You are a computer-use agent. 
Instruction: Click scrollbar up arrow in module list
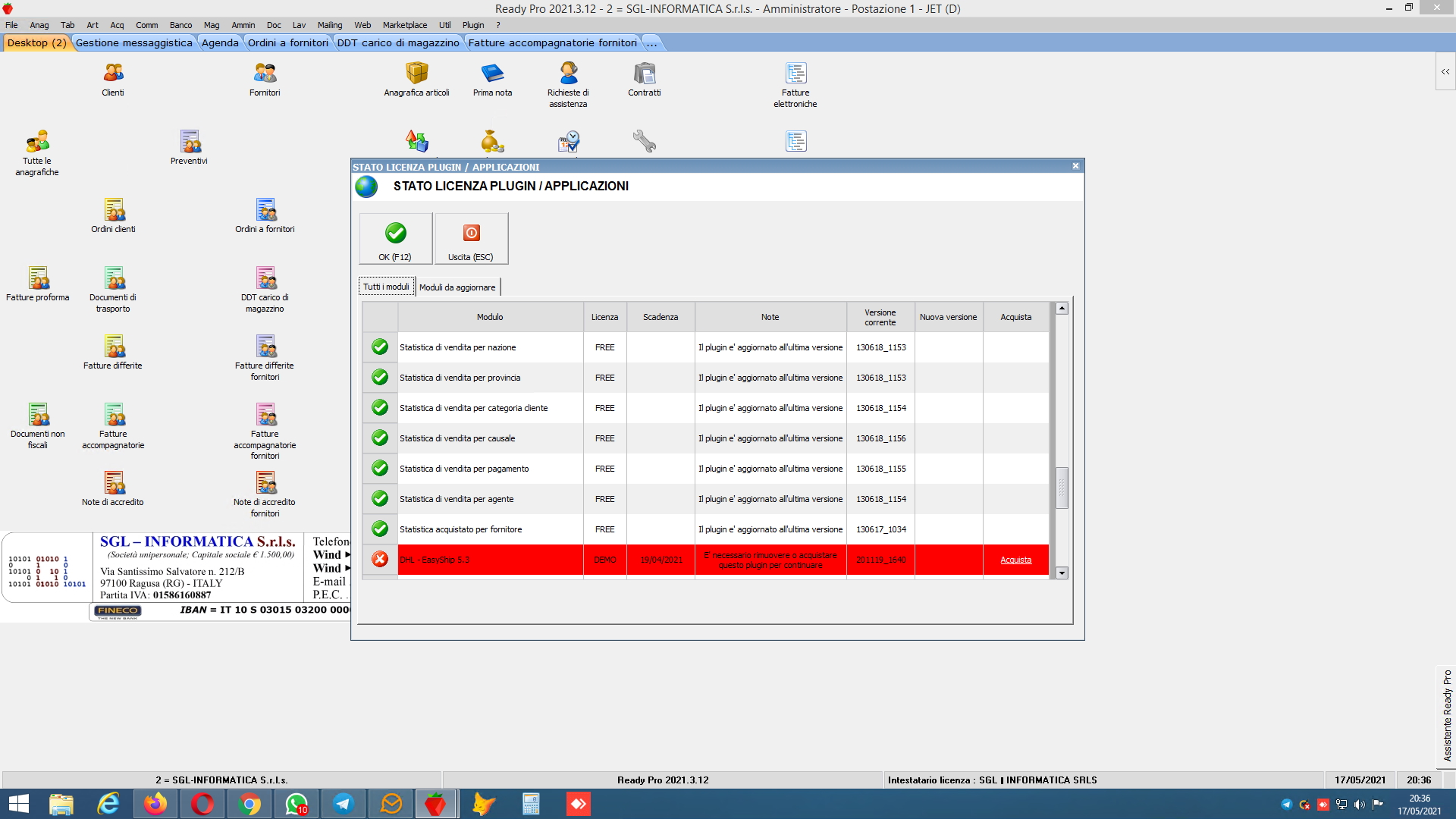coord(1062,309)
